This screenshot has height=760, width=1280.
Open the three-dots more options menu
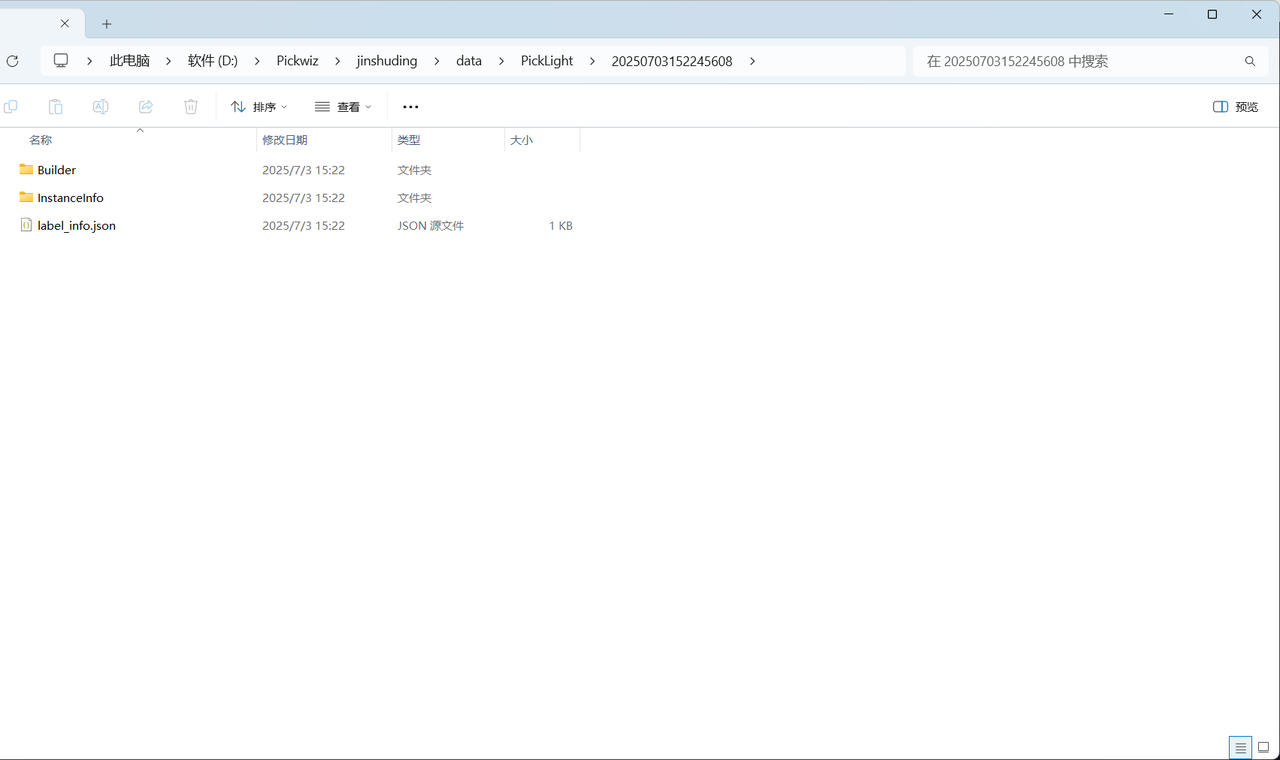tap(410, 107)
